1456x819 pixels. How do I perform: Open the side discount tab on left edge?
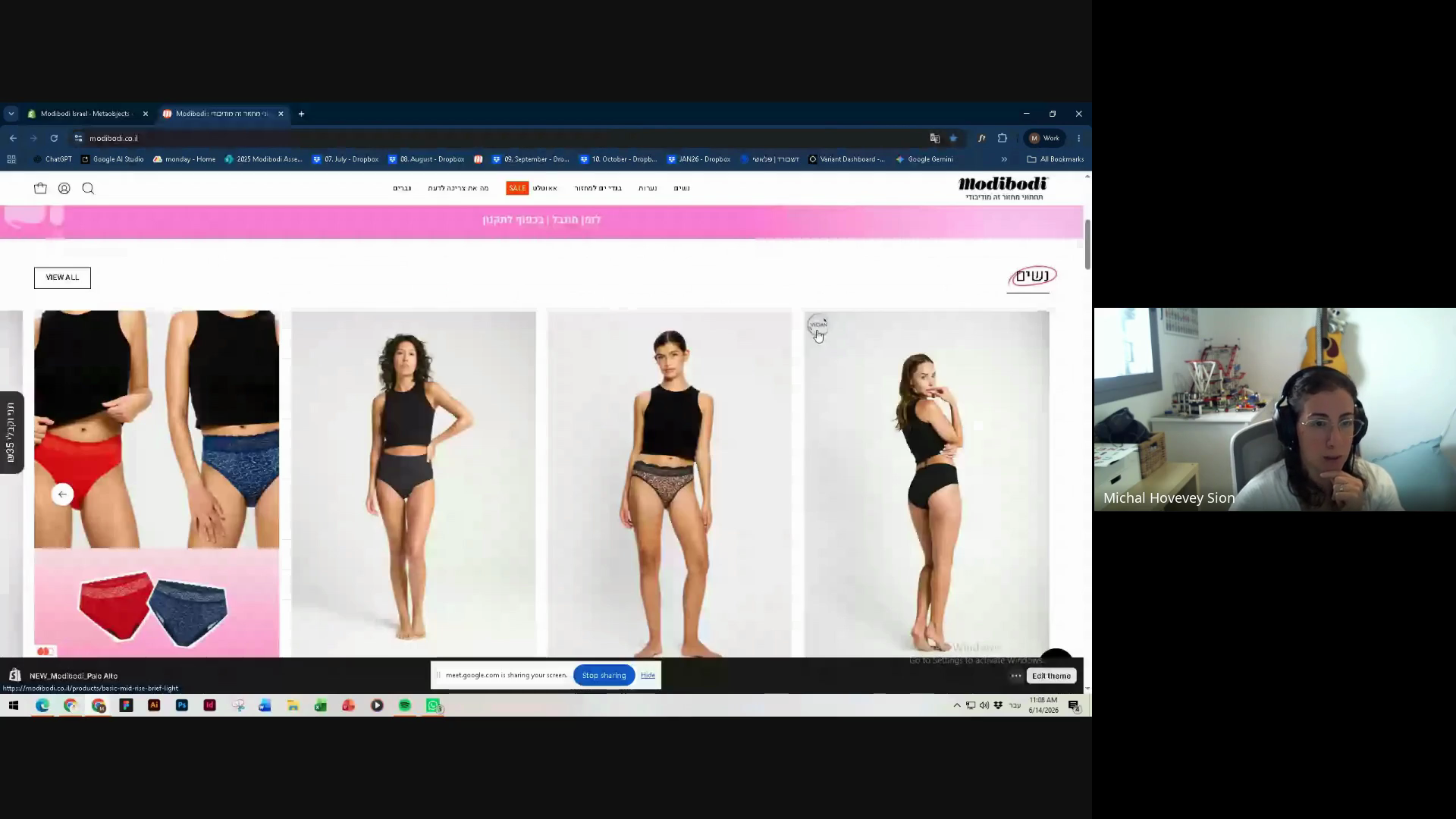coord(11,432)
